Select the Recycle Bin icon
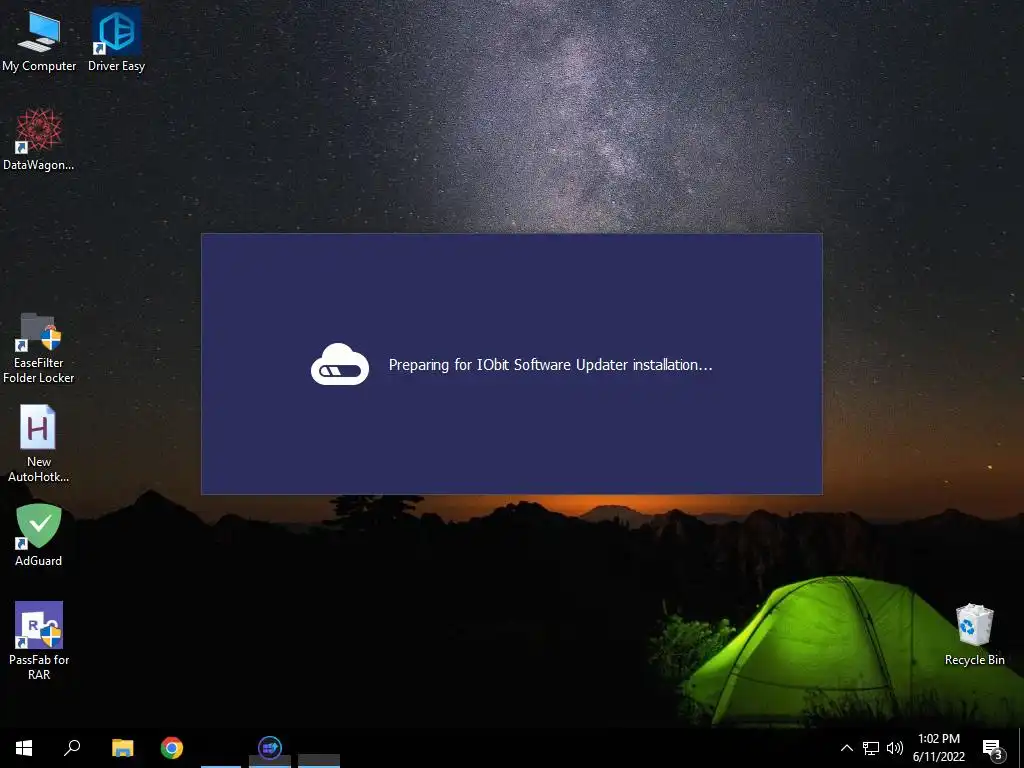 [x=974, y=634]
